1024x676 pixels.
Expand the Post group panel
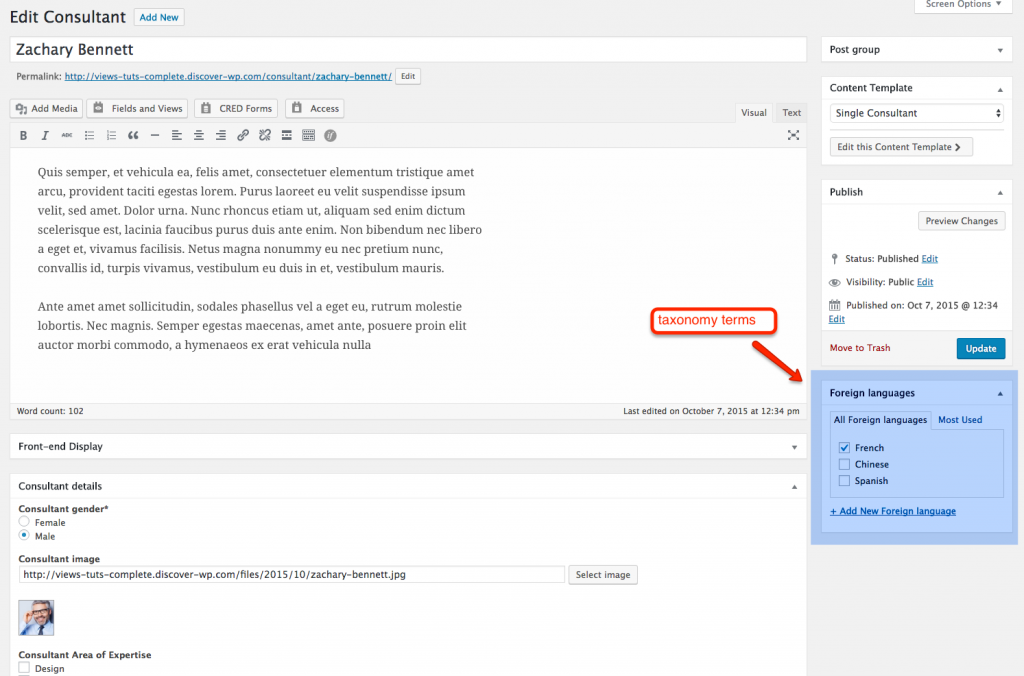(x=917, y=49)
